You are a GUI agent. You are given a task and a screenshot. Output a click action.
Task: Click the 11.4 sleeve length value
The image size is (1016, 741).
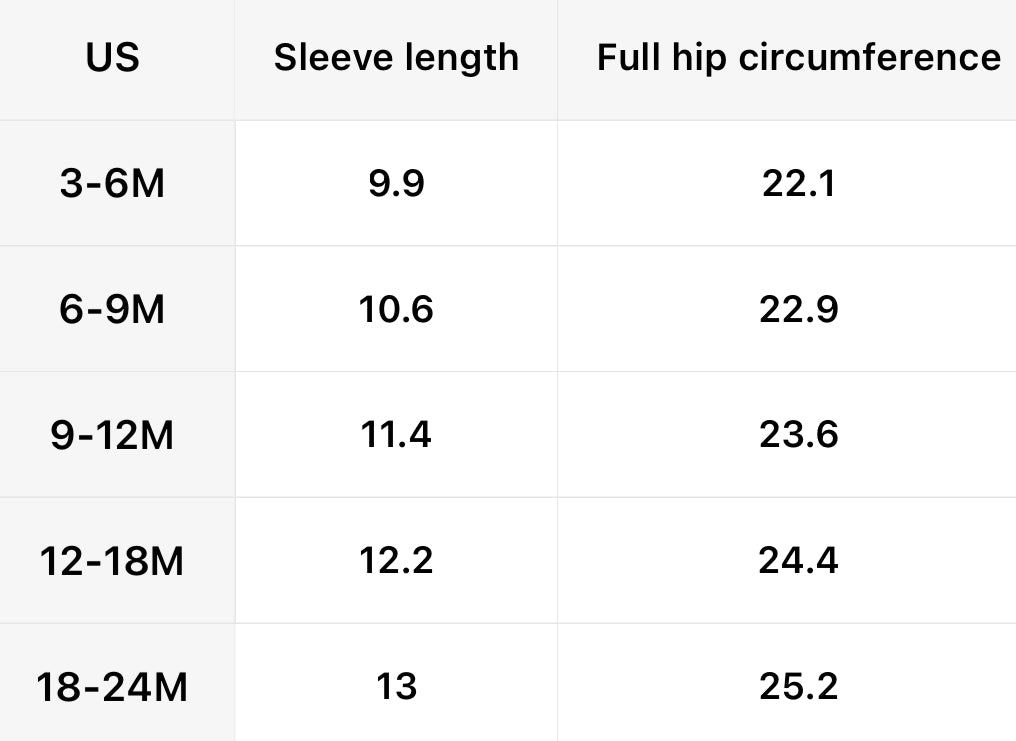(396, 436)
